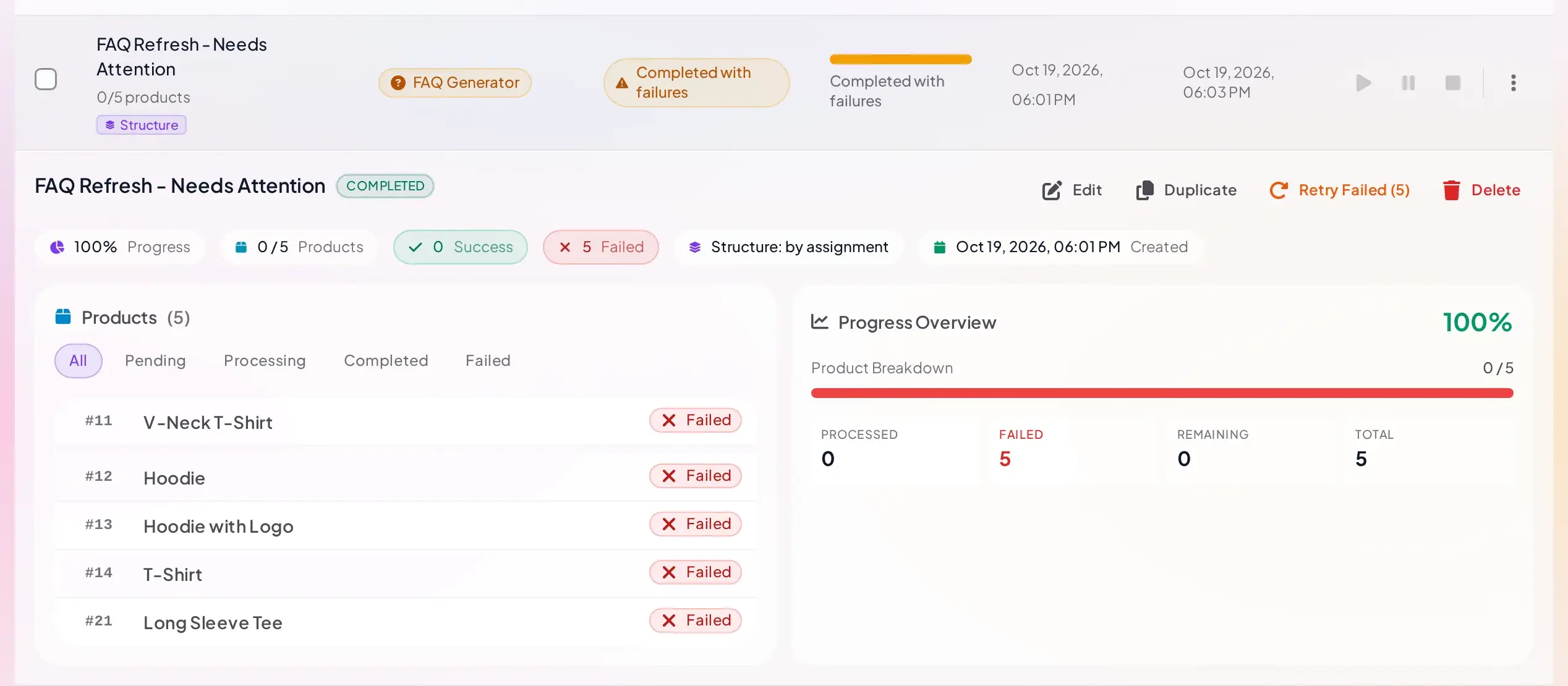The height and width of the screenshot is (686, 1568).
Task: Click the retry circular arrow icon
Action: (1279, 190)
